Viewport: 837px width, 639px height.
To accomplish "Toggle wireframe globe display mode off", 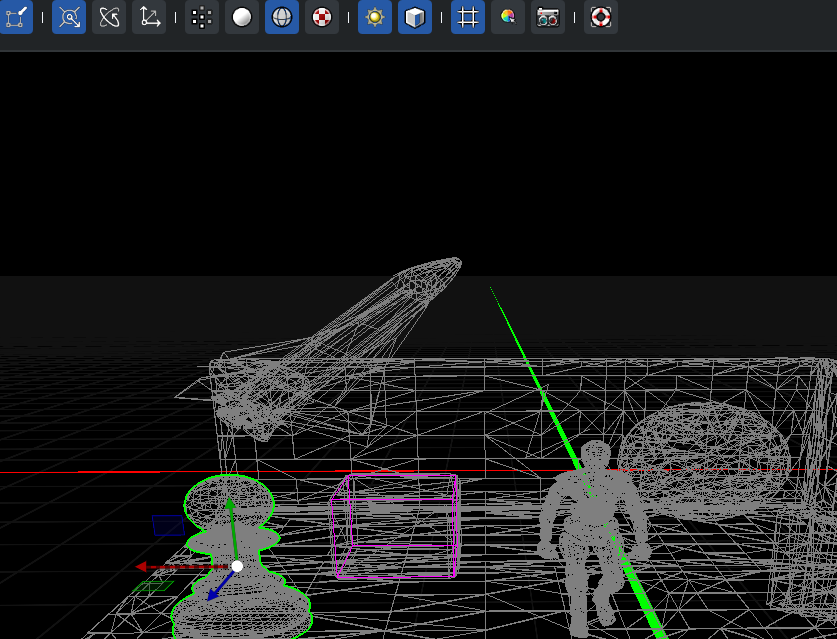I will tap(282, 17).
